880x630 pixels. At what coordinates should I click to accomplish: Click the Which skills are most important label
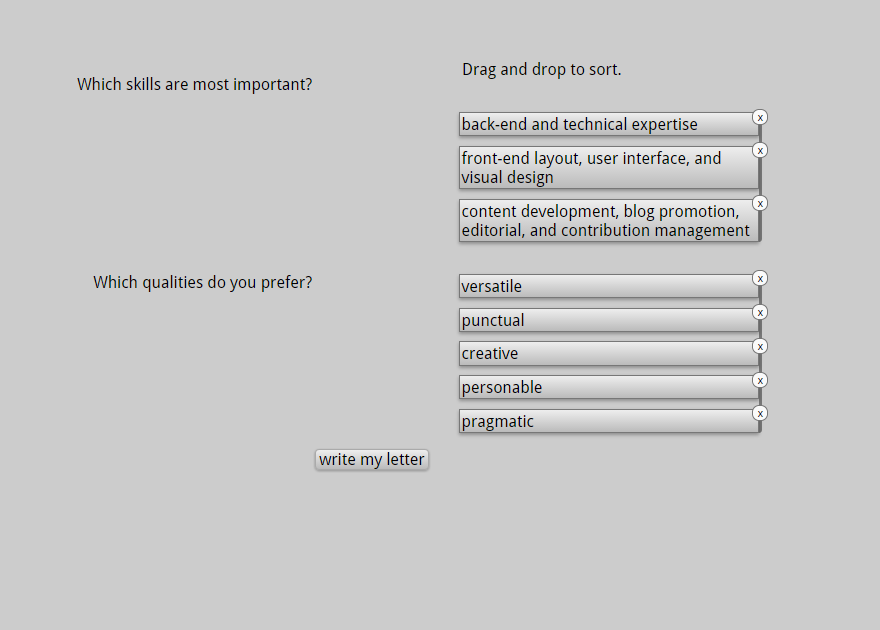point(195,84)
